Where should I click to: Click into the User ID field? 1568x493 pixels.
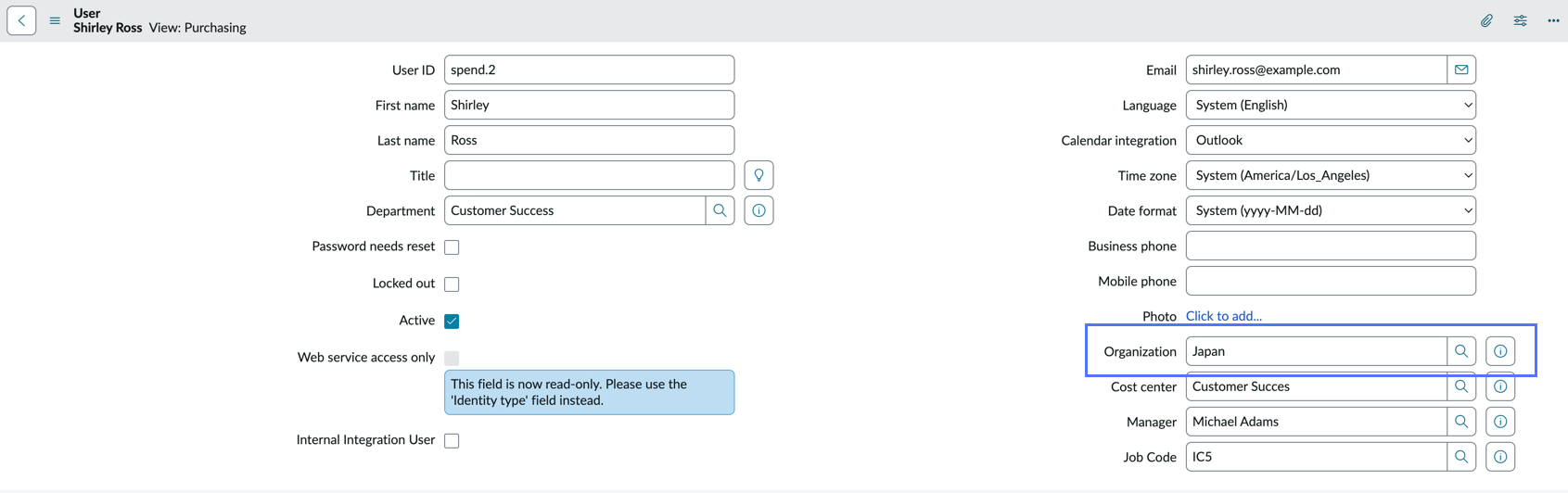589,70
